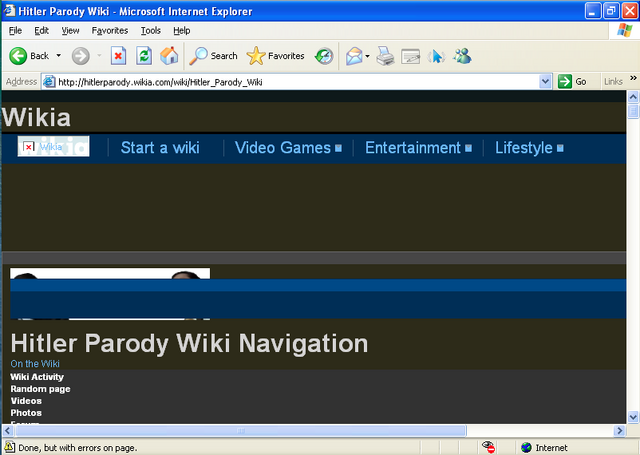Open the Lifestyle navigation link

tap(524, 148)
